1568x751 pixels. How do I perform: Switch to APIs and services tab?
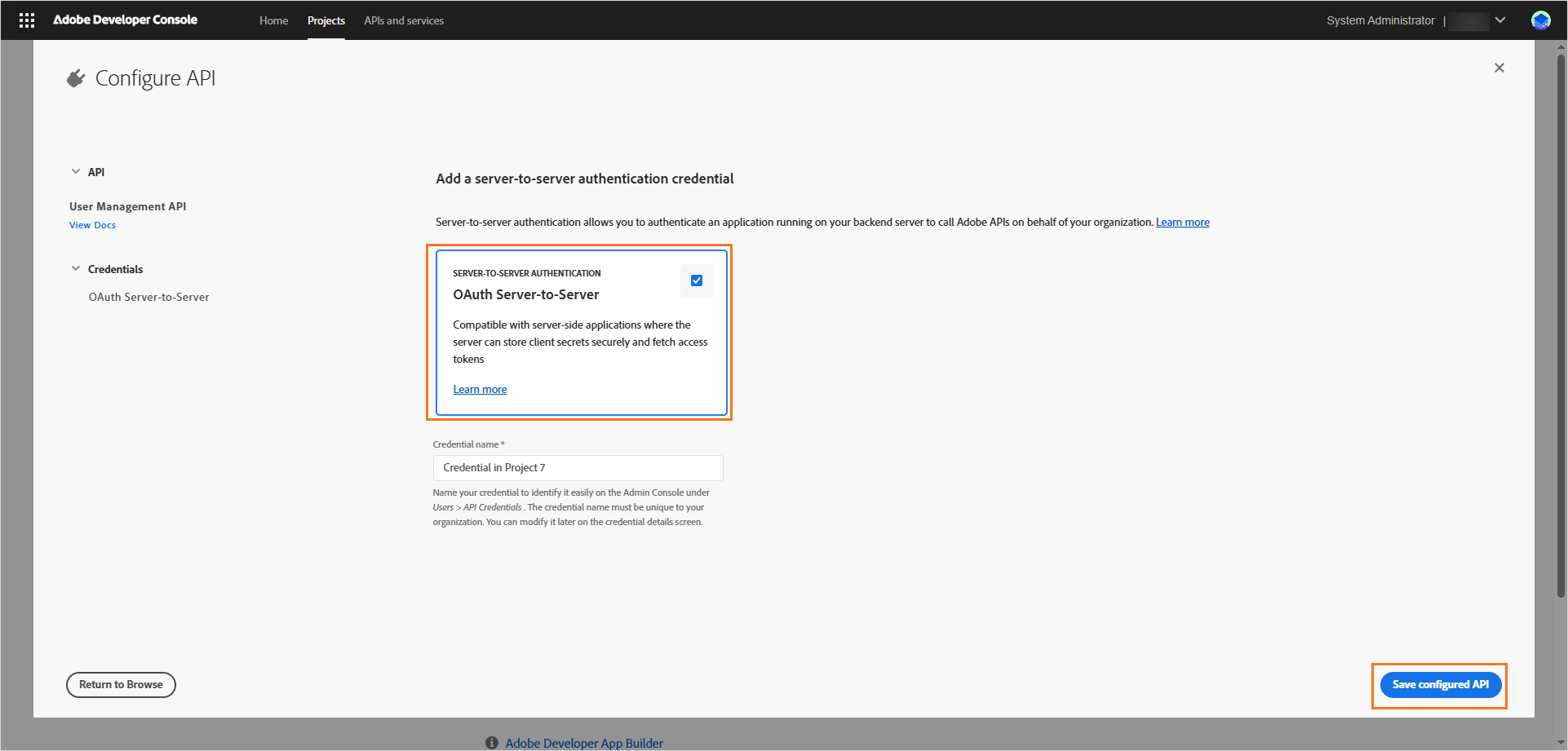[x=404, y=20]
